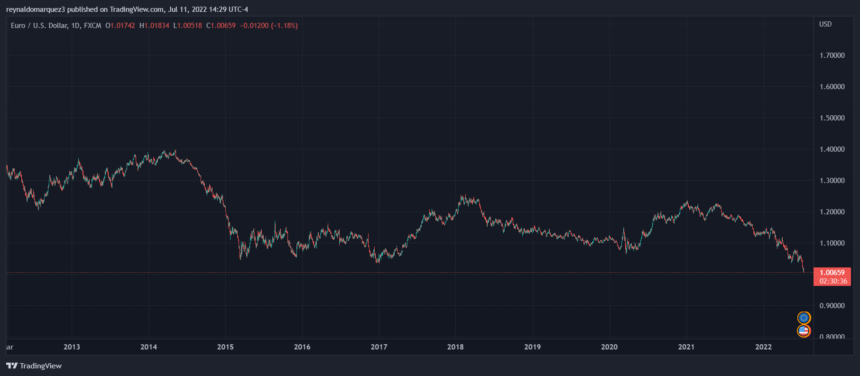Click the high value H1.01834
860x376 pixels.
click(x=153, y=25)
